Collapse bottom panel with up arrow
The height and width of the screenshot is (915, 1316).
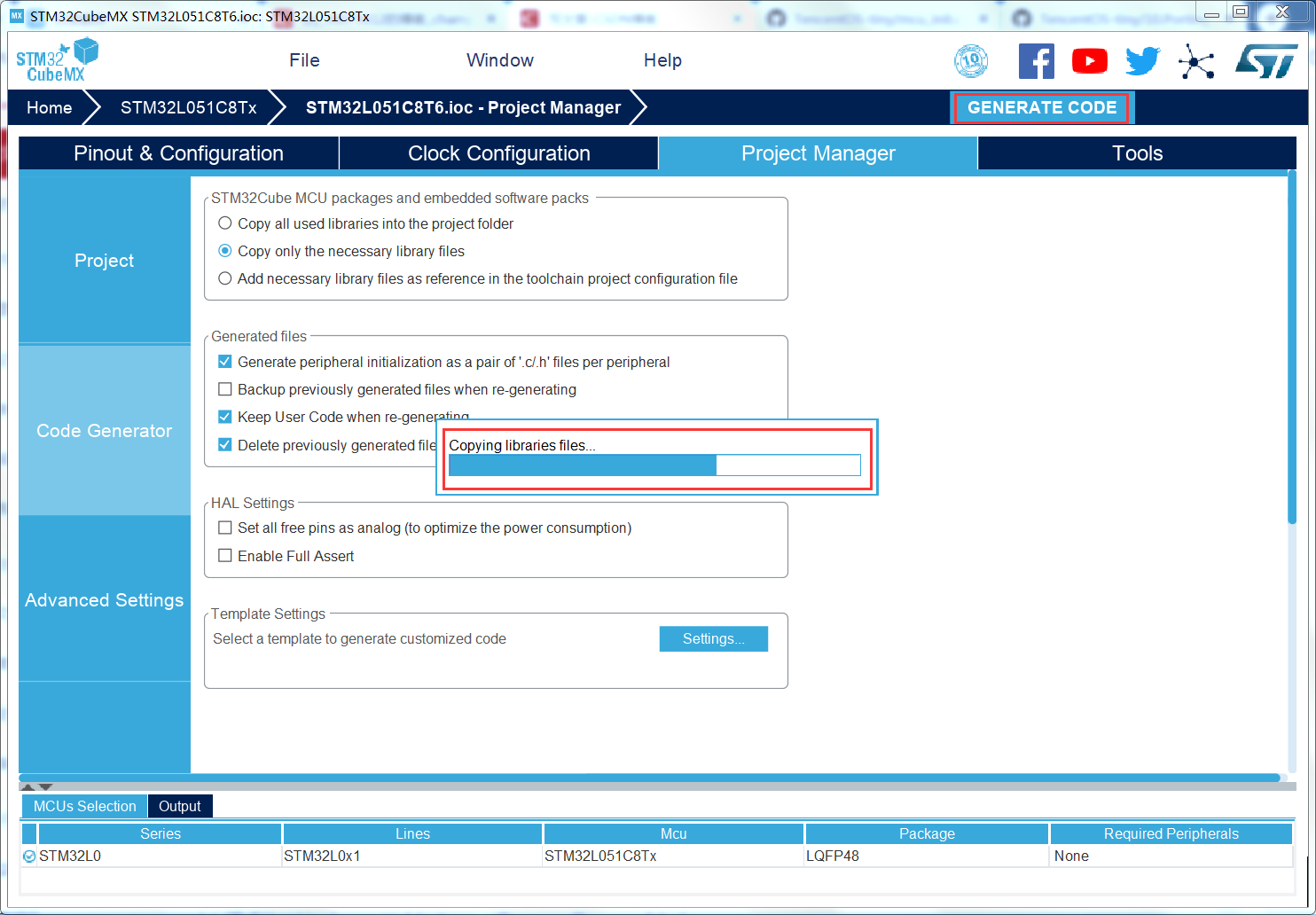click(27, 786)
